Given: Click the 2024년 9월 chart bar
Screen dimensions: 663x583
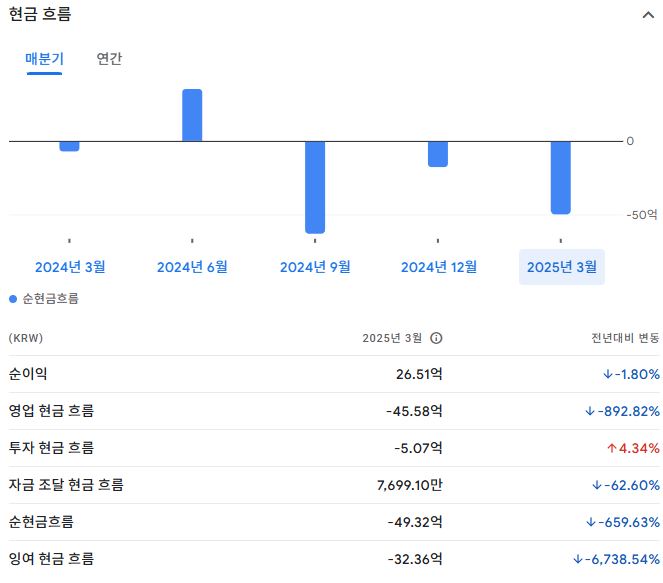Looking at the screenshot, I should pos(315,187).
